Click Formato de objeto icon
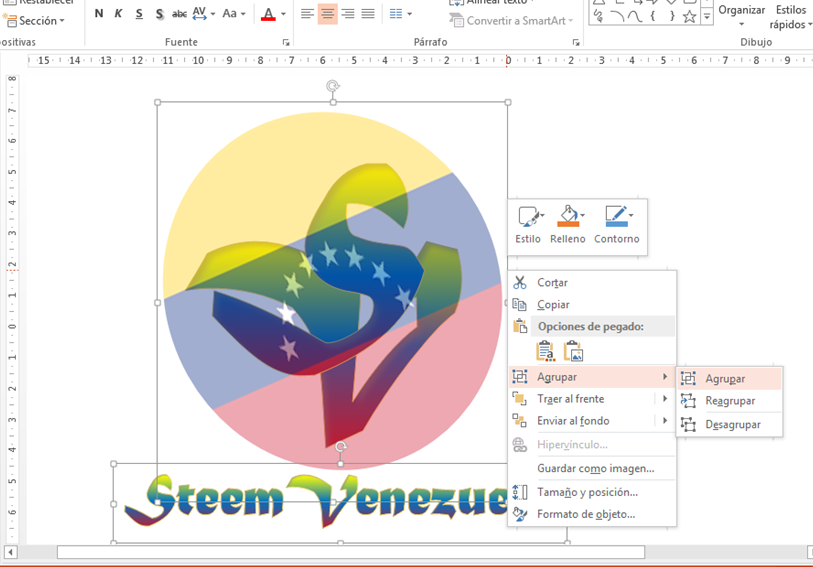 point(520,514)
